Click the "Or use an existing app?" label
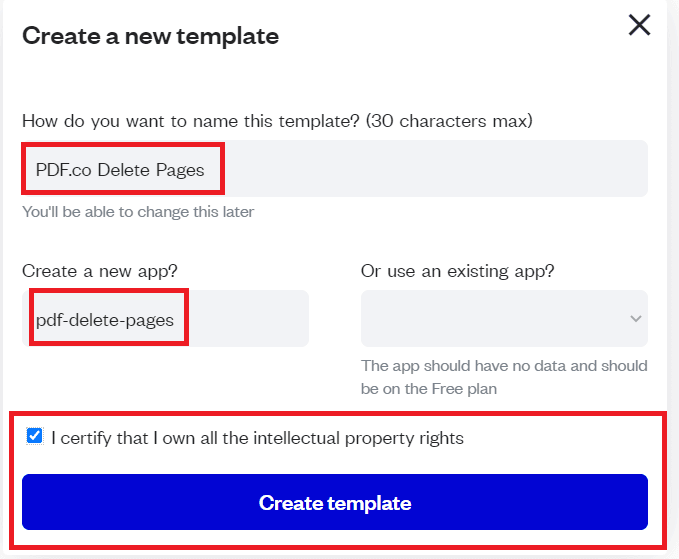The height and width of the screenshot is (559, 679). (457, 271)
